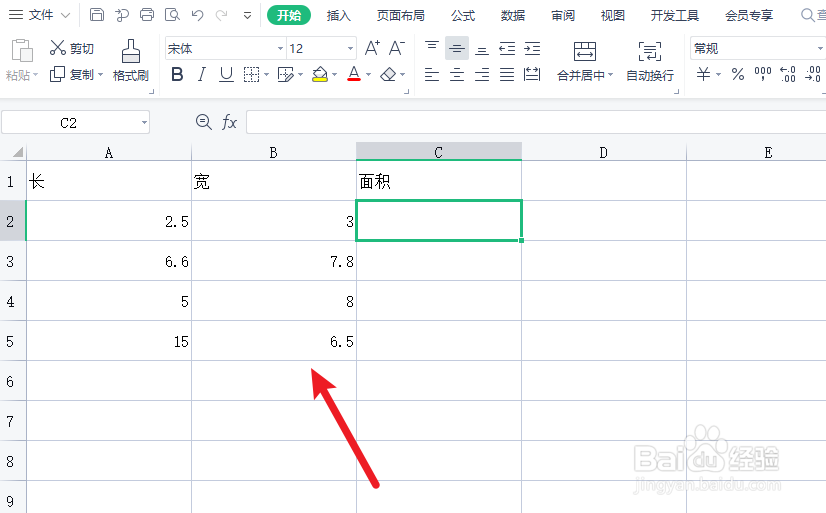Viewport: 826px width, 513px height.
Task: Click the 自动换行 wrap text button
Action: (650, 61)
